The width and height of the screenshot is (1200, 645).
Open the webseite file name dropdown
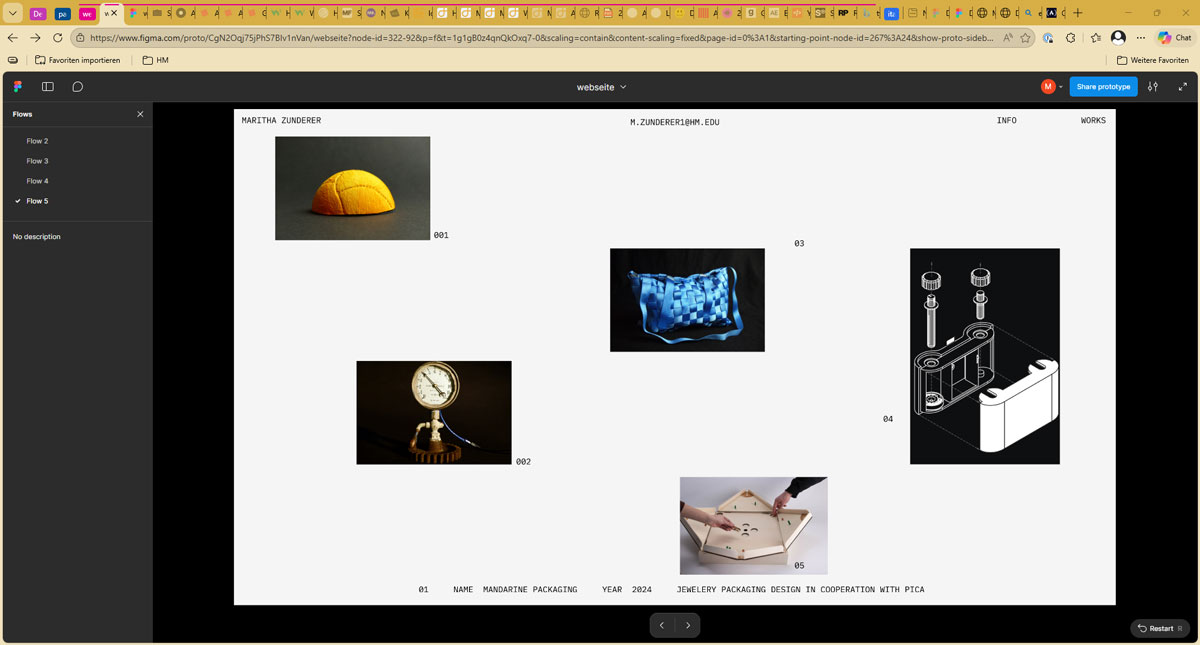[601, 87]
